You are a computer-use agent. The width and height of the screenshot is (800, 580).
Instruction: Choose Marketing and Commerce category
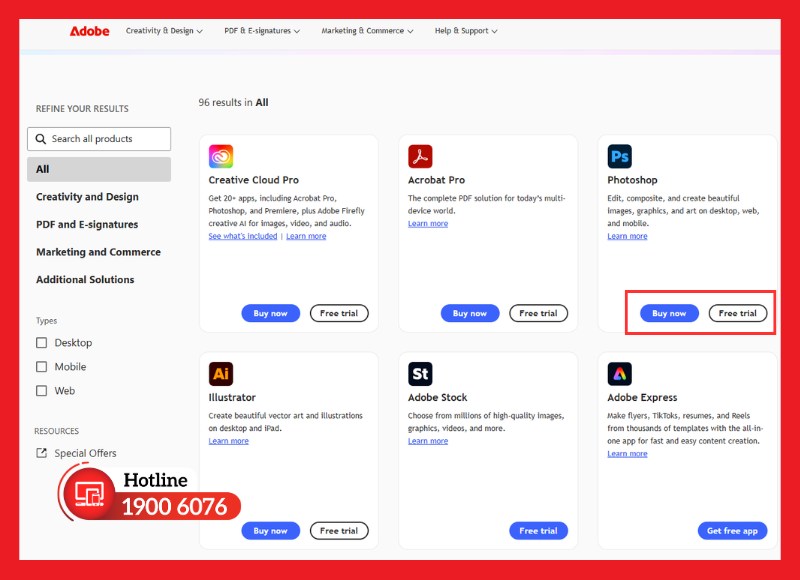point(98,252)
